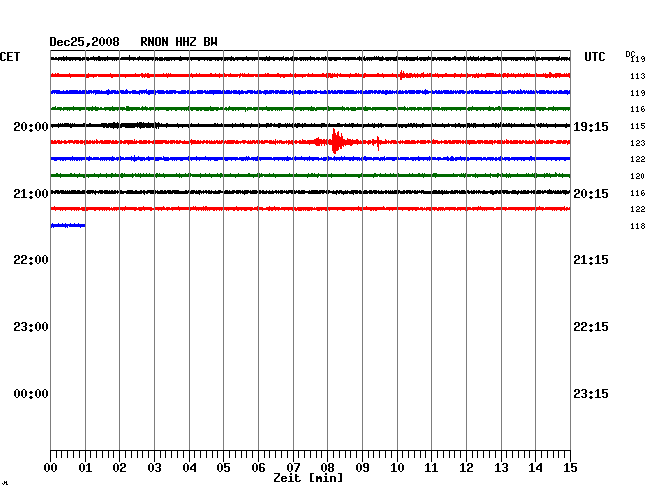
Task: Click minute tick label 10
Action: point(397,468)
